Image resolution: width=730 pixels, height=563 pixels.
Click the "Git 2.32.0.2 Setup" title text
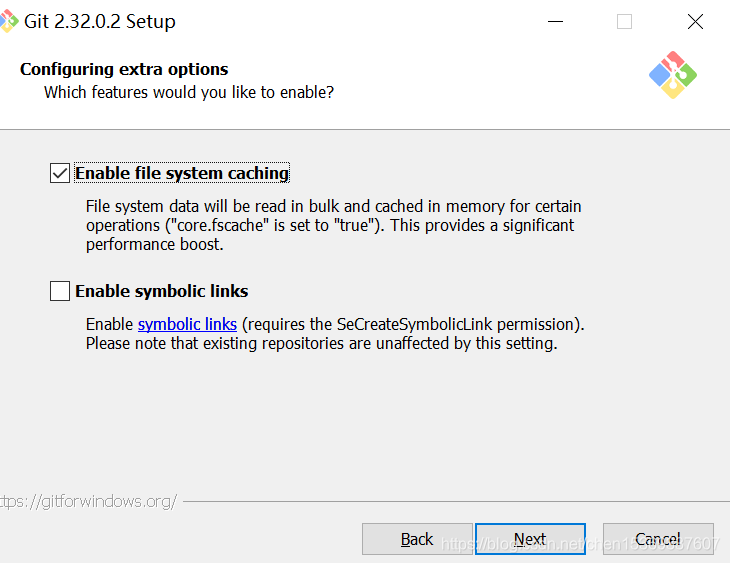pos(101,21)
